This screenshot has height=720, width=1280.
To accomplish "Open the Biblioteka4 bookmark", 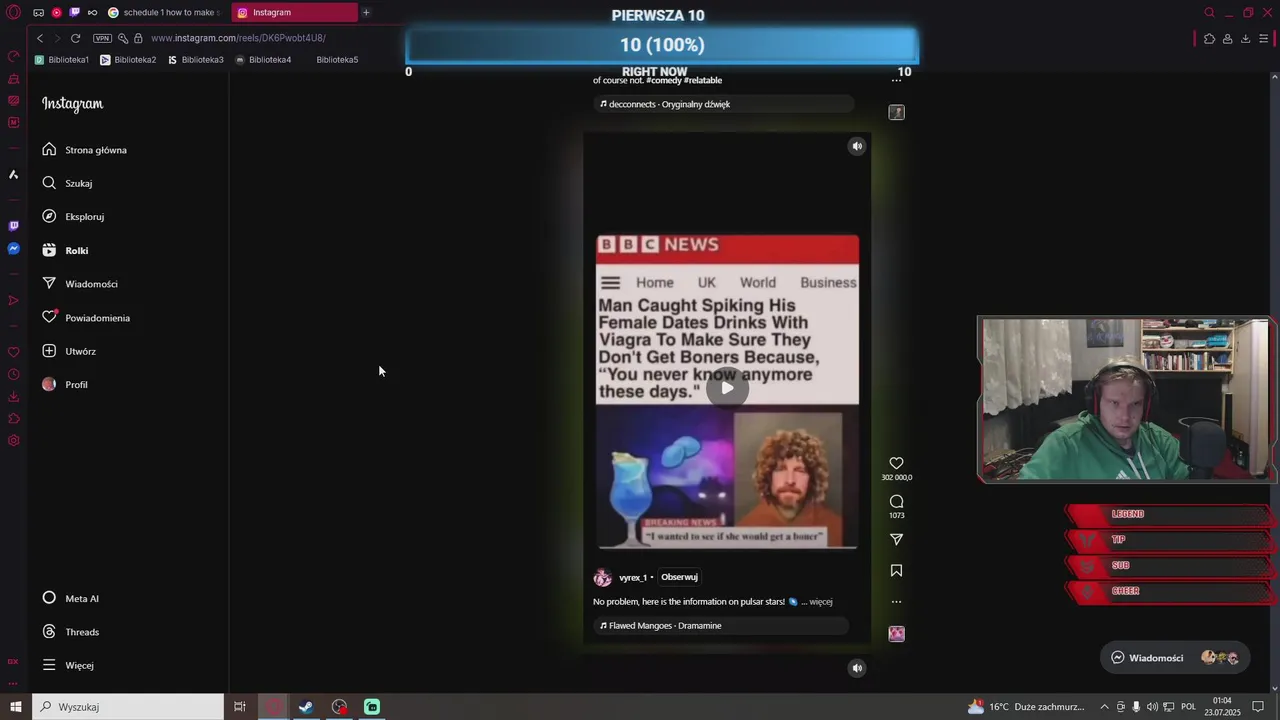I will (x=263, y=60).
